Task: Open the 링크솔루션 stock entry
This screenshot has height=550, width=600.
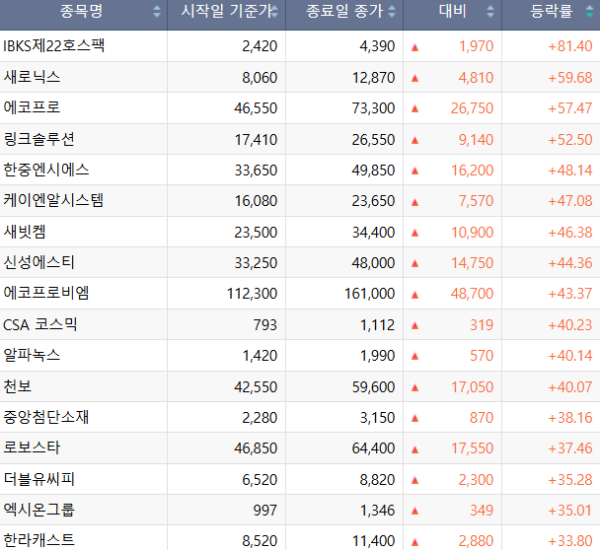Action: pos(39,139)
